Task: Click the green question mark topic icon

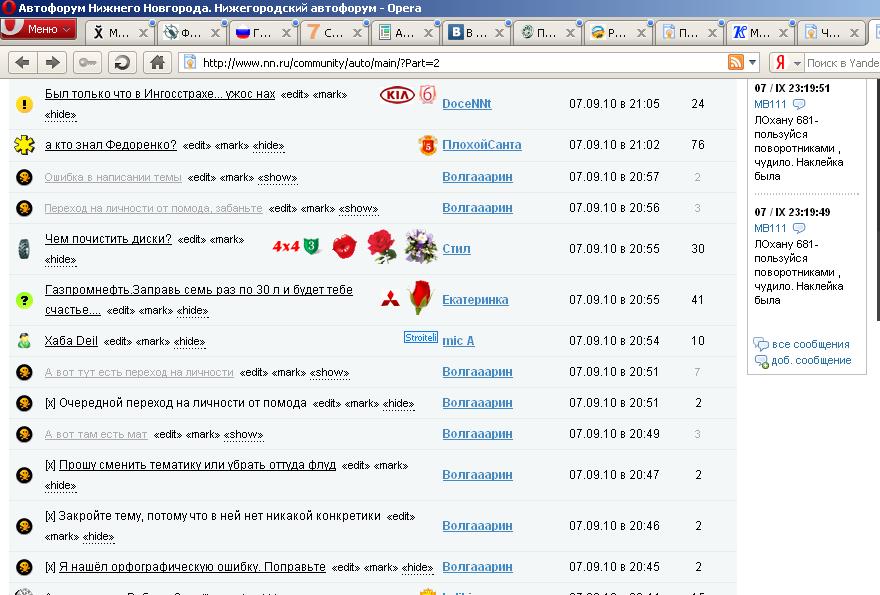Action: [25, 300]
